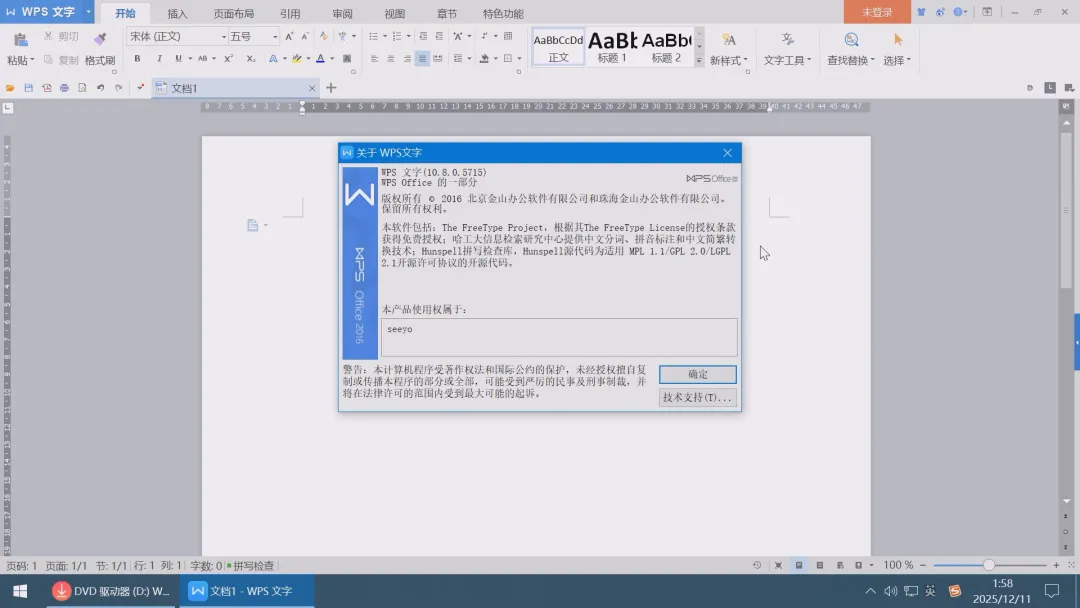This screenshot has height=608, width=1080.
Task: Click the print icon
Action: [x=64, y=88]
